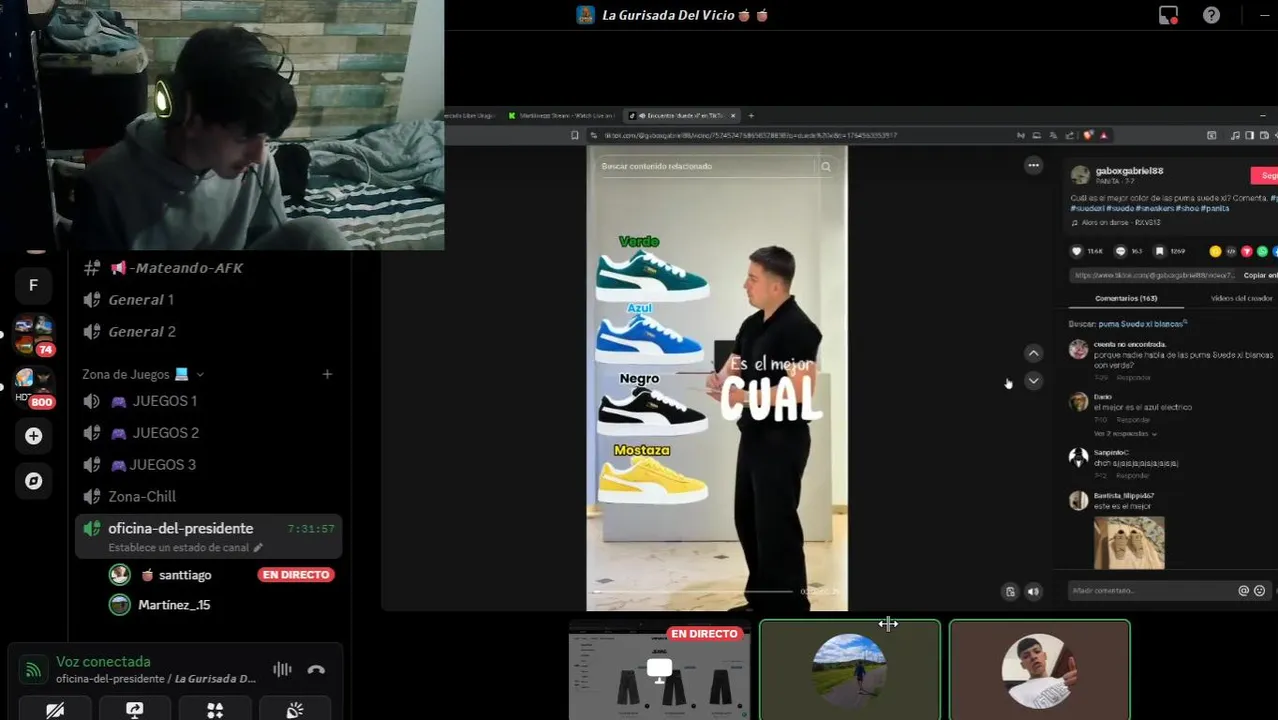The height and width of the screenshot is (720, 1278).
Task: Follow gaboxgabriel88 with the red button
Action: click(x=1265, y=175)
